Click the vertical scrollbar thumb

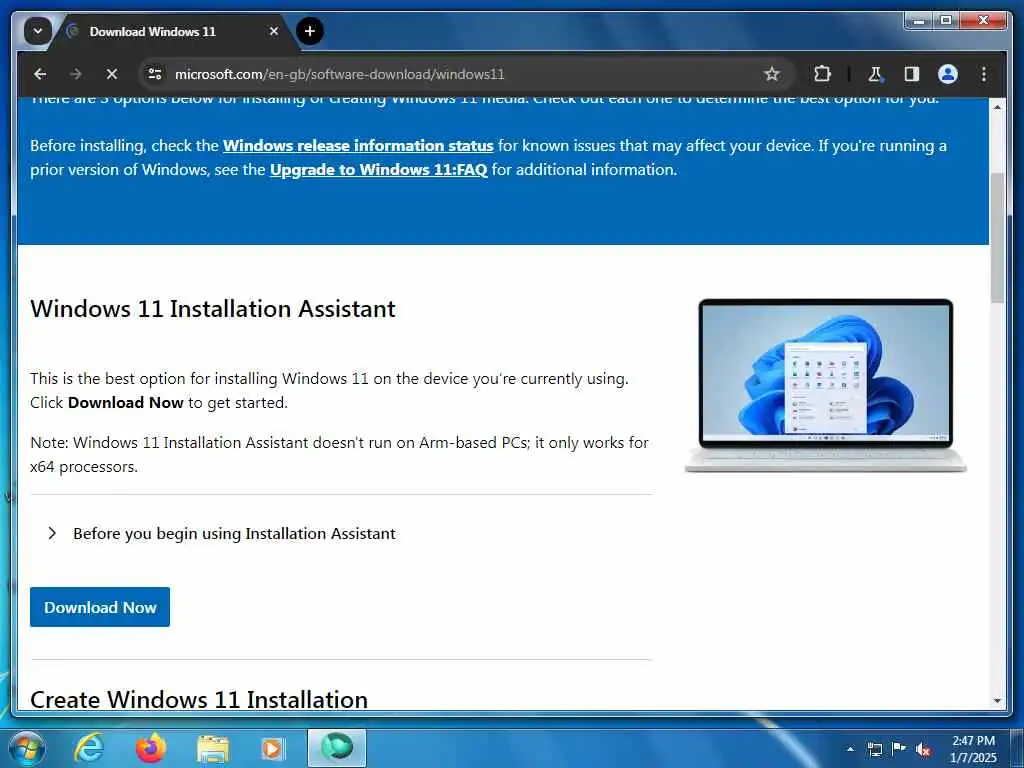pyautogui.click(x=997, y=238)
